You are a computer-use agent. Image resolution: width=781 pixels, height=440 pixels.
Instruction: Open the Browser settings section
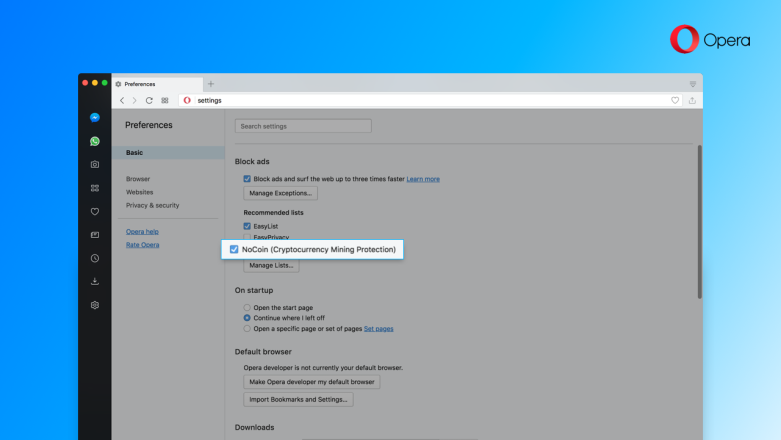click(138, 179)
